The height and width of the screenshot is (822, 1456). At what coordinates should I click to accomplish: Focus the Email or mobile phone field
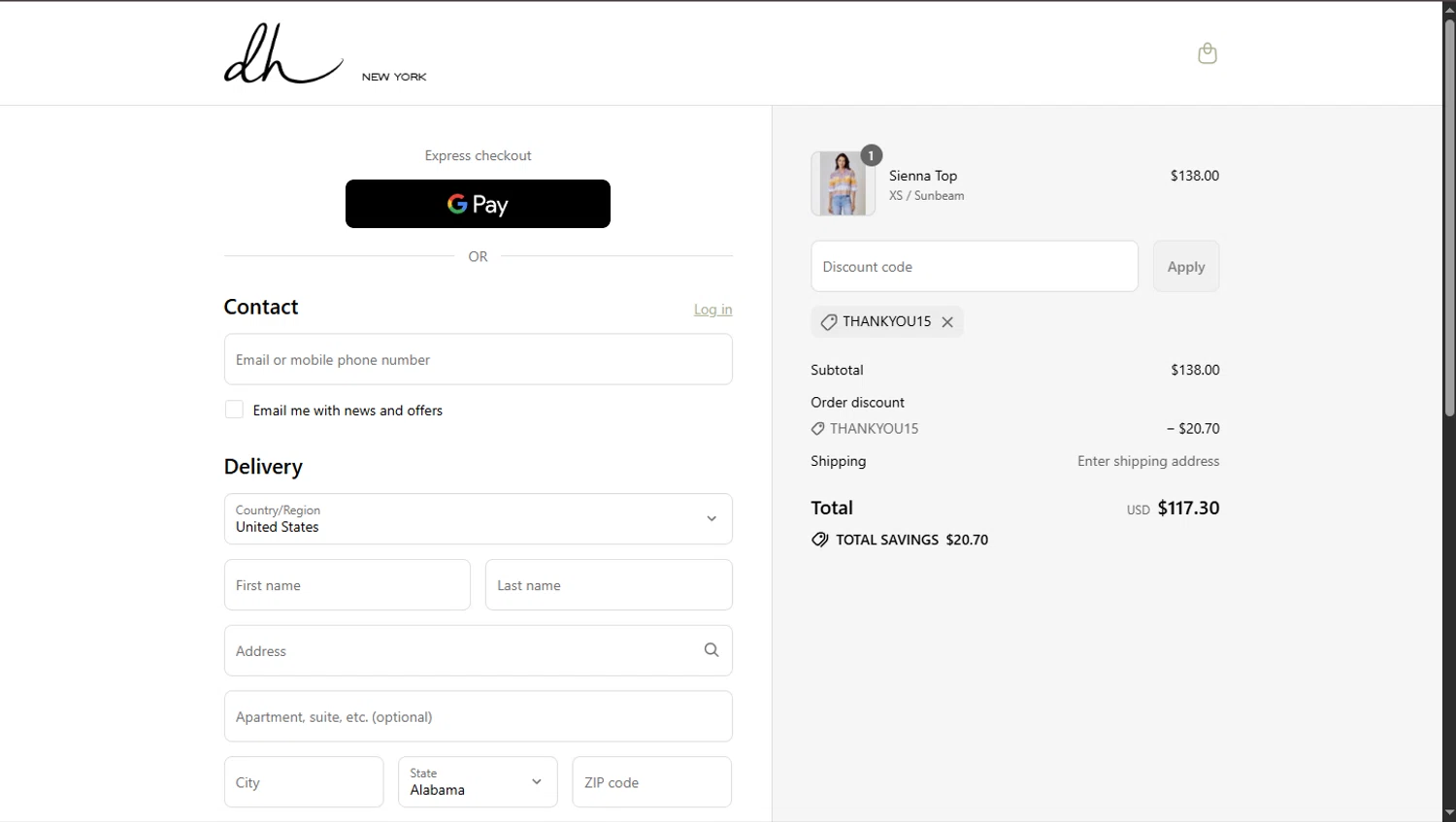point(478,360)
